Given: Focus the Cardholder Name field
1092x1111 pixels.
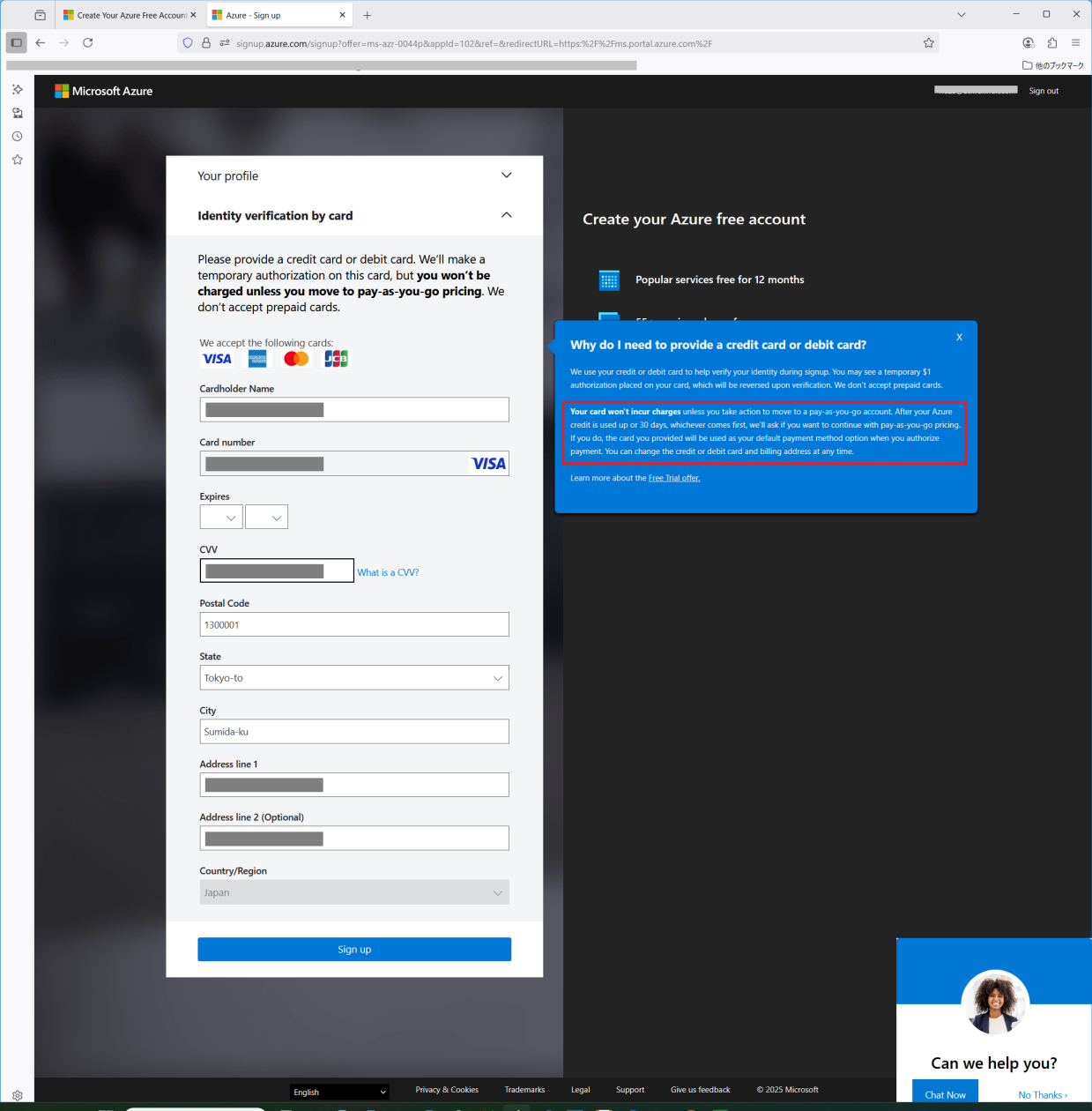Looking at the screenshot, I should 354,409.
